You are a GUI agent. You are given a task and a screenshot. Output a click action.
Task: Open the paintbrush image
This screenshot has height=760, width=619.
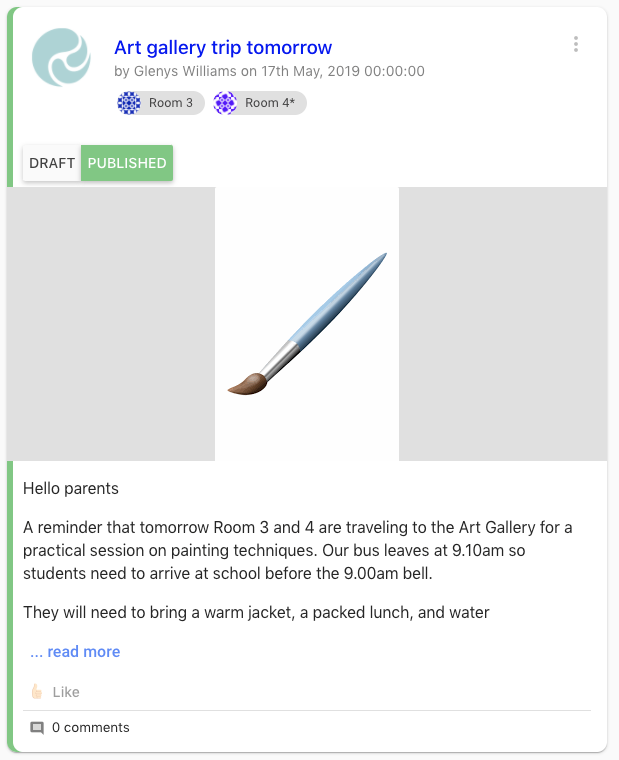click(307, 324)
